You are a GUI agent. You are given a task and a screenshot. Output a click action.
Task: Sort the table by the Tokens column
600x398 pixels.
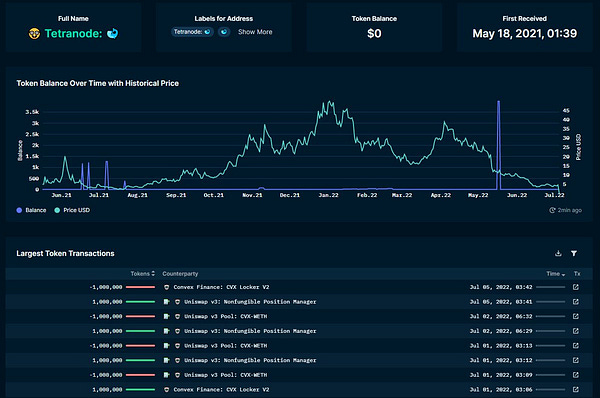click(143, 274)
